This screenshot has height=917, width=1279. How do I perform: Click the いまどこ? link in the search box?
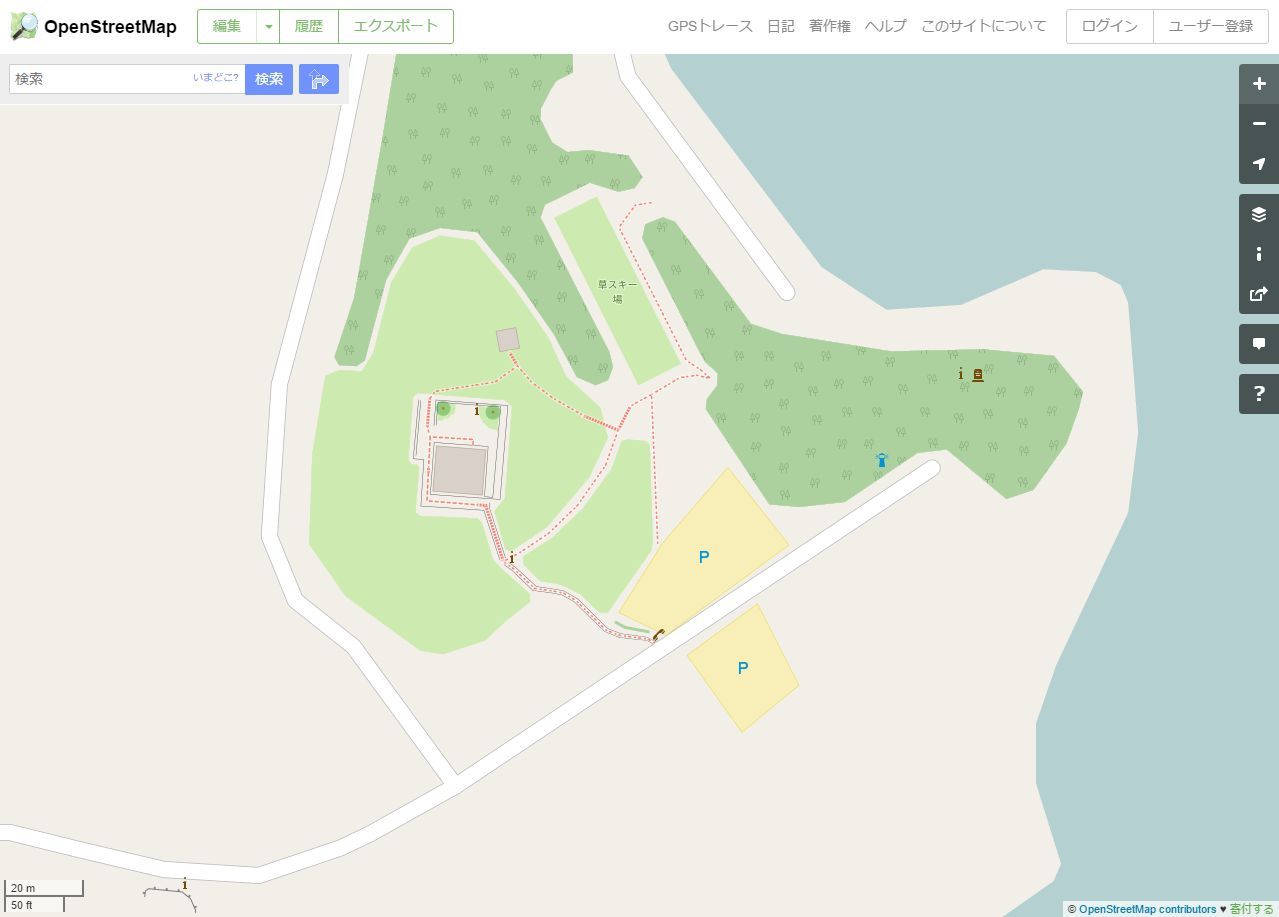(216, 77)
